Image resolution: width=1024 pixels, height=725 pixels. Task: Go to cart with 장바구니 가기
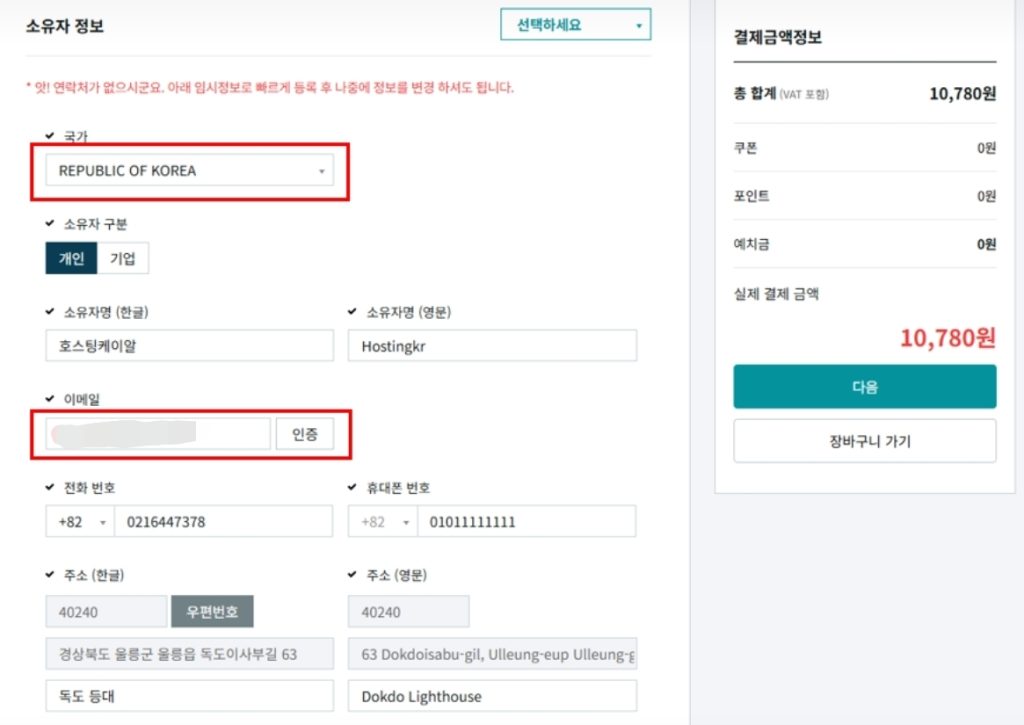click(x=864, y=441)
